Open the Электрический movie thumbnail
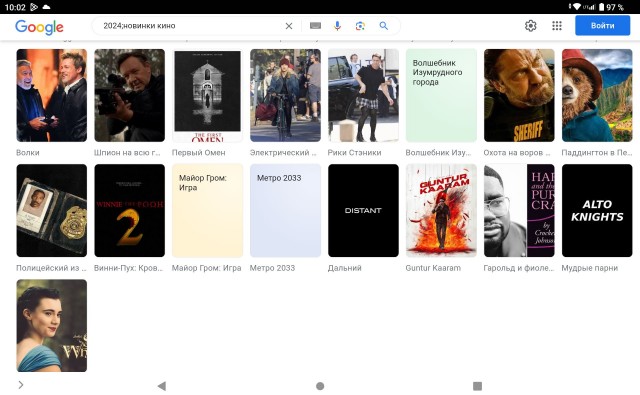640x395 pixels. click(x=285, y=95)
